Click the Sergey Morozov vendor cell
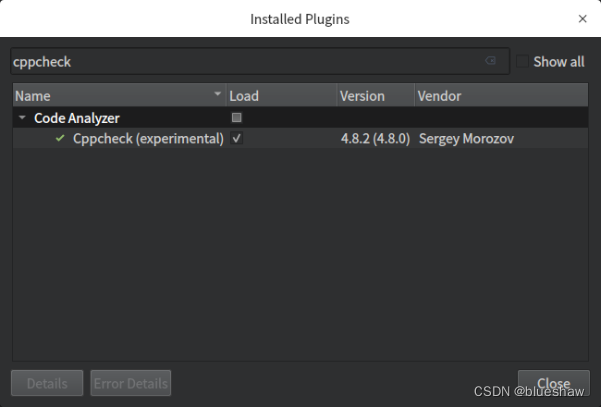The width and height of the screenshot is (601, 407). [x=465, y=139]
